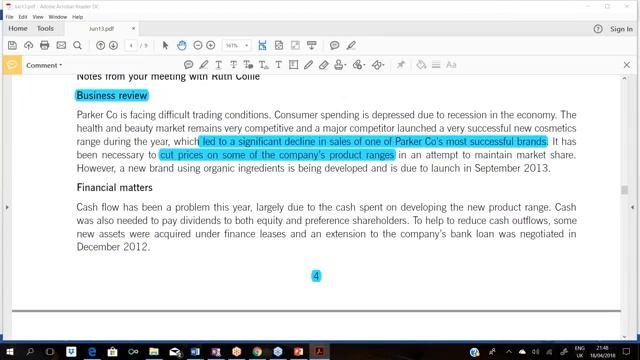This screenshot has height=360, width=640.
Task: Click the help question mark icon
Action: pos(598,29)
